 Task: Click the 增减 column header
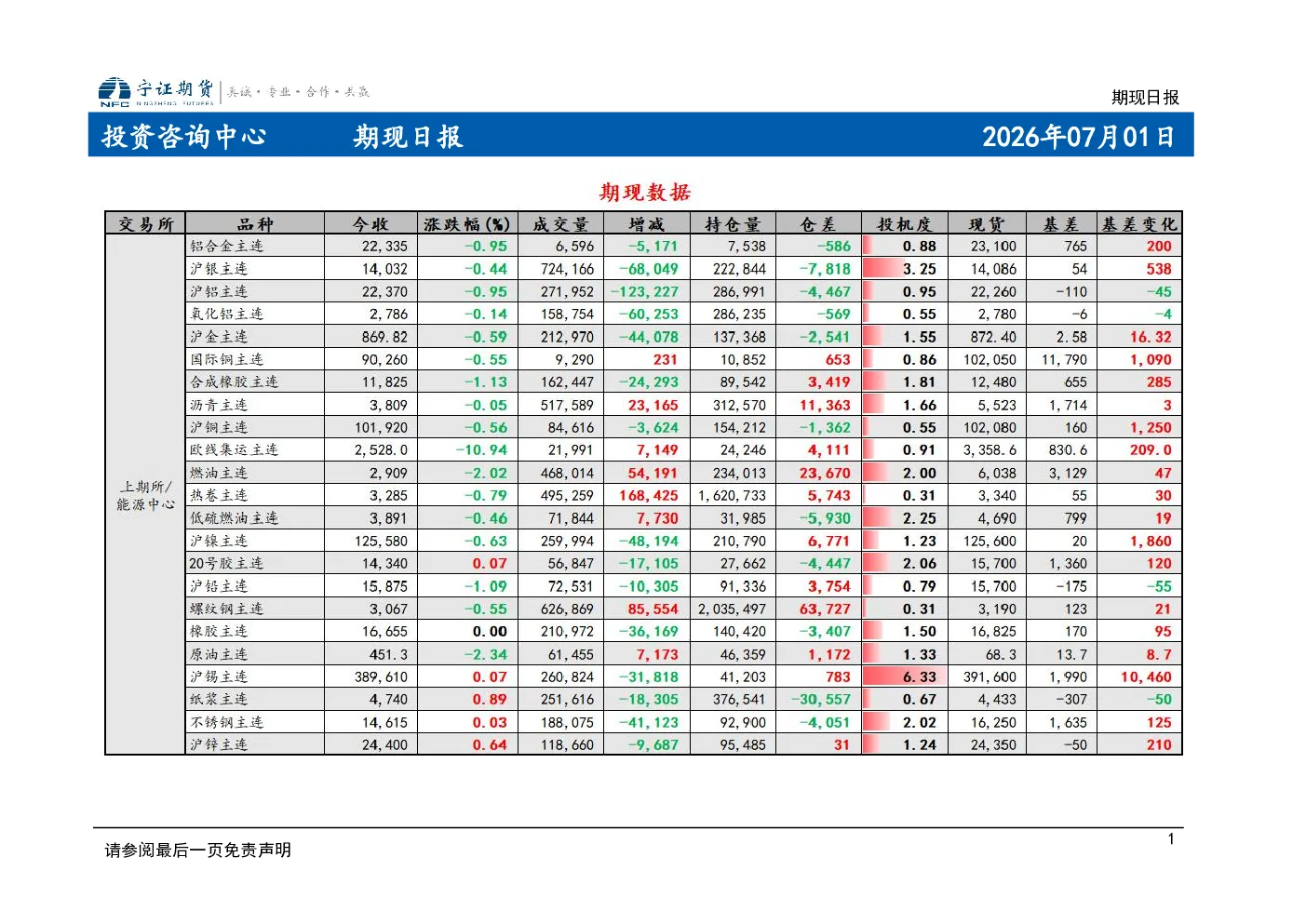(647, 224)
